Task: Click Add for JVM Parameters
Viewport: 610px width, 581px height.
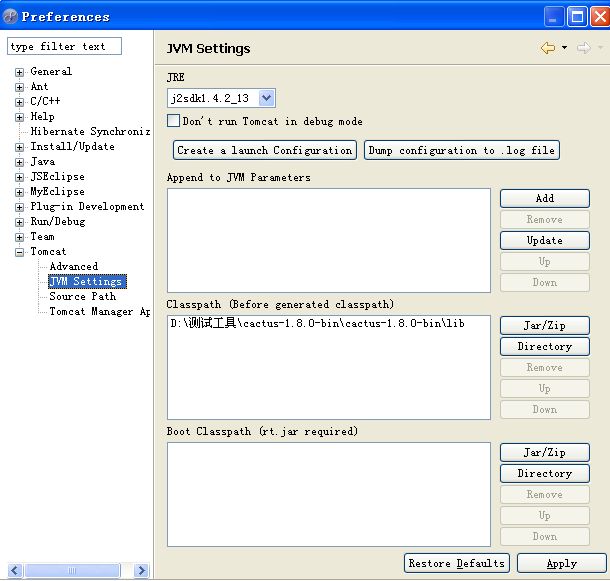Action: pyautogui.click(x=545, y=198)
